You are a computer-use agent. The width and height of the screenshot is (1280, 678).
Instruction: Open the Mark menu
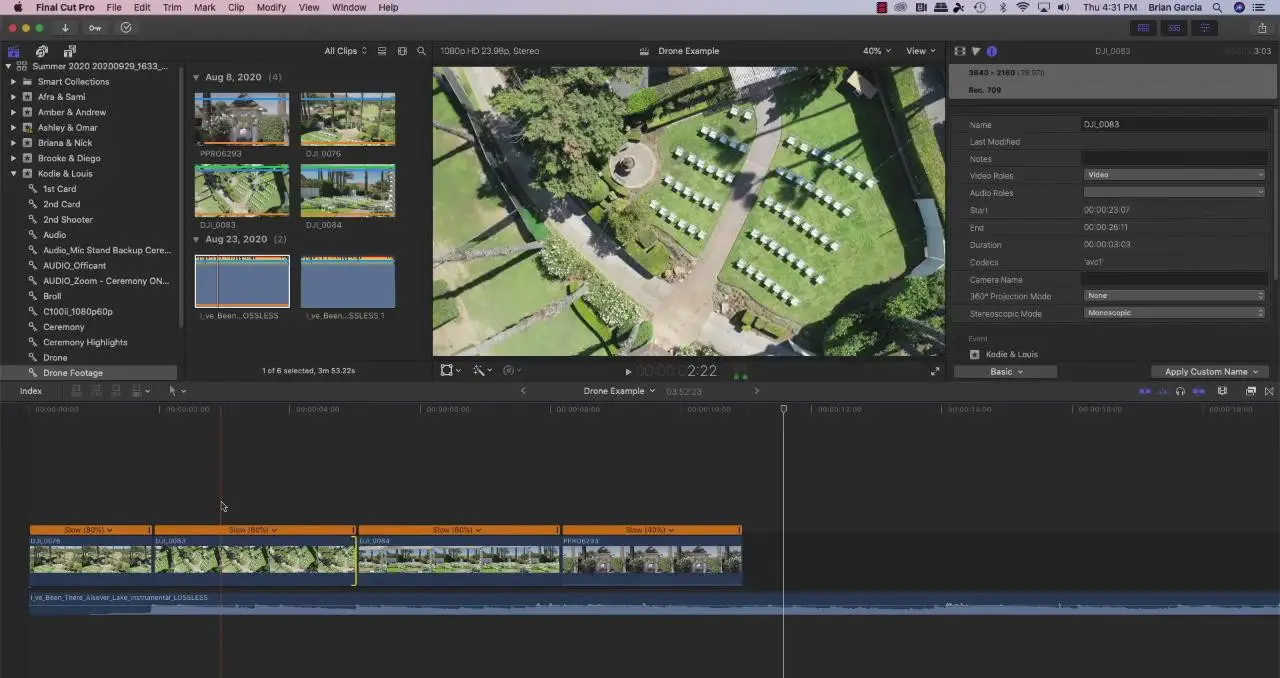[x=204, y=7]
